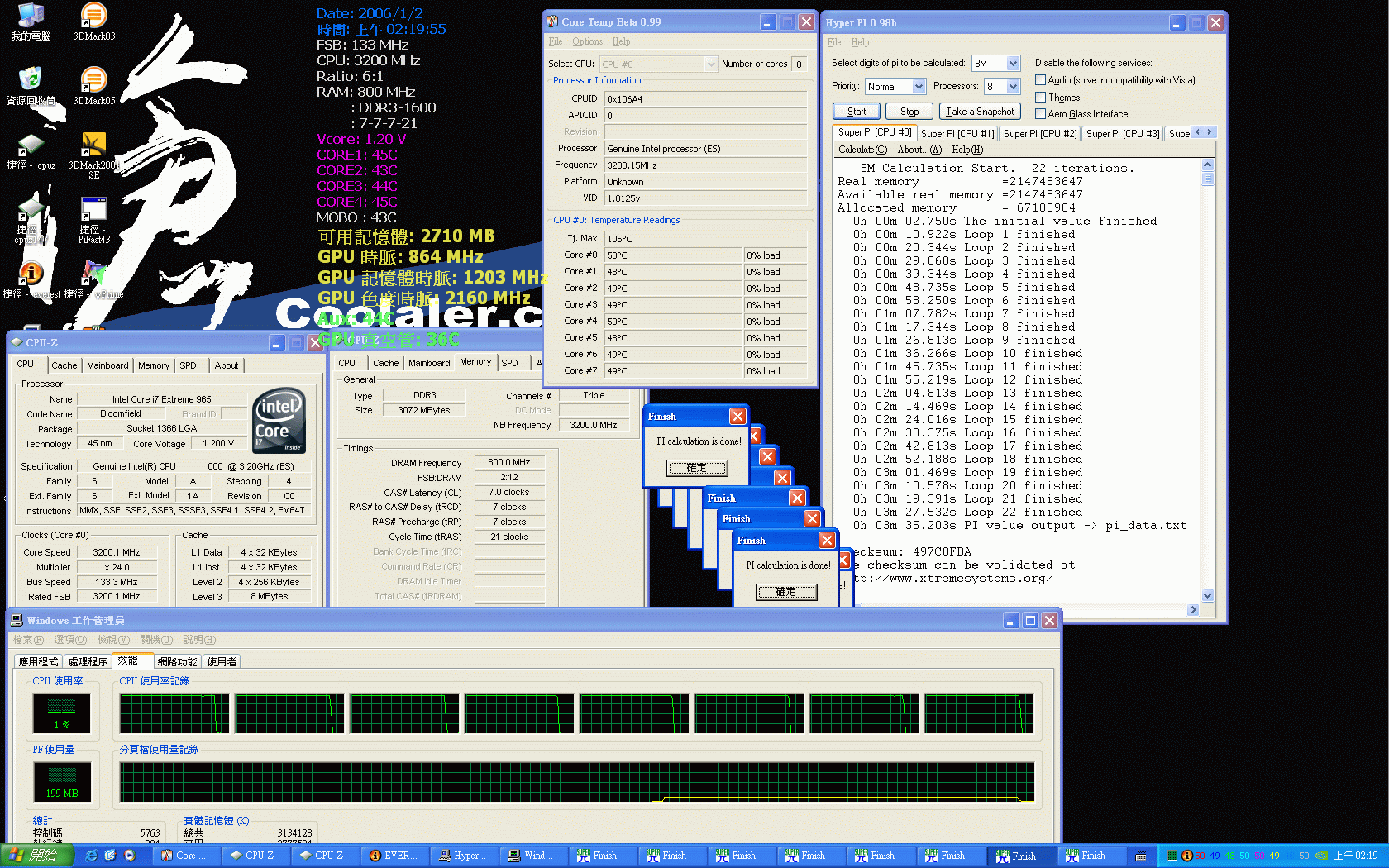Viewport: 1389px width, 868px height.
Task: Click the system tray clock showing 上午 02:19
Action: click(x=1356, y=856)
